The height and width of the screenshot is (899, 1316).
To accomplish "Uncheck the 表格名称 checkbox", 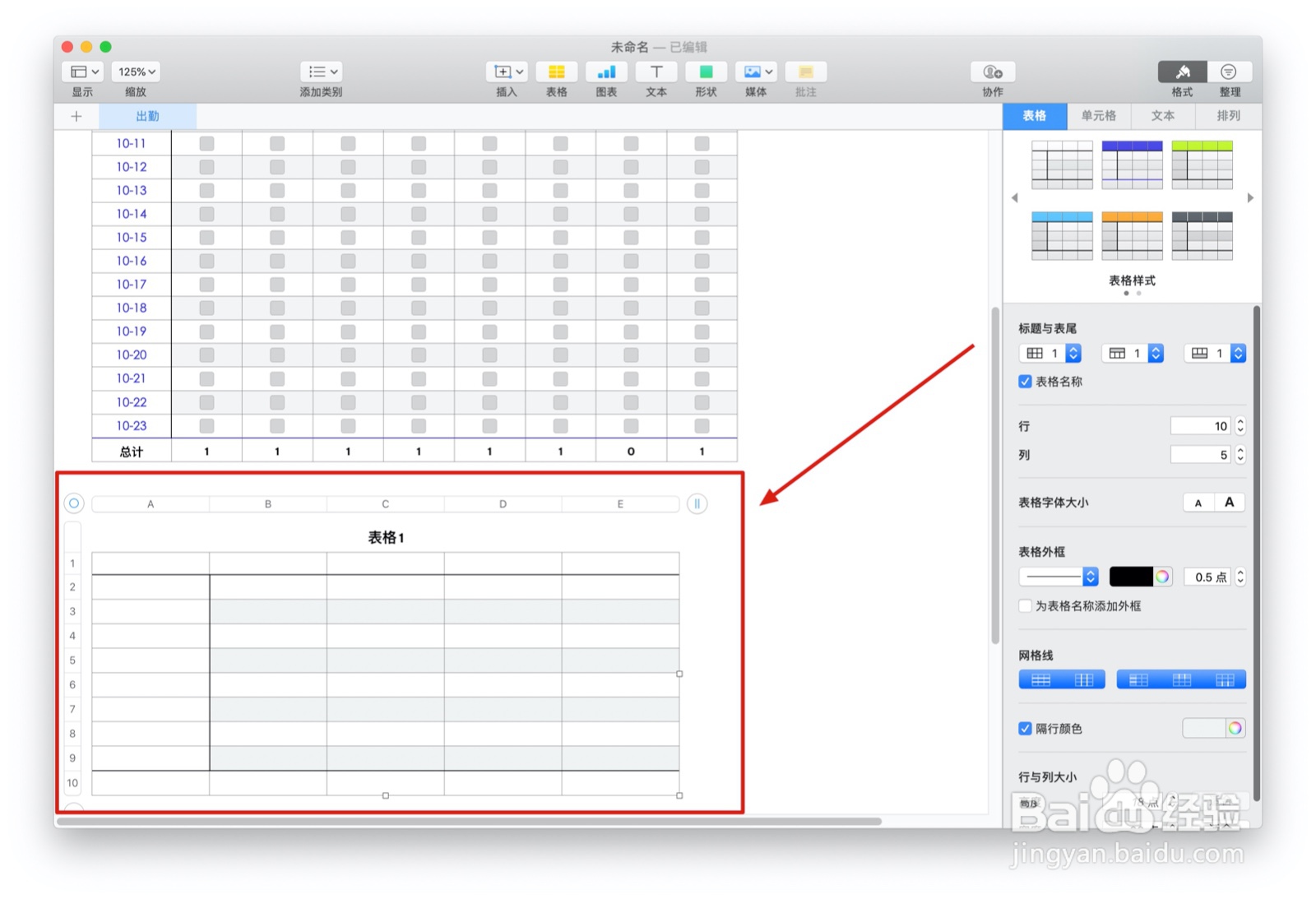I will tap(1025, 382).
